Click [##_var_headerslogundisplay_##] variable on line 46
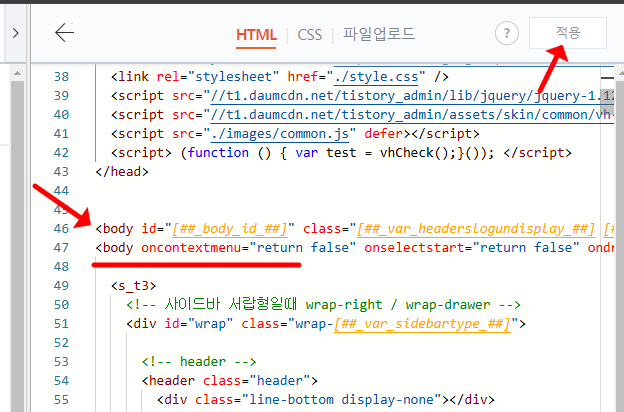 [x=476, y=229]
